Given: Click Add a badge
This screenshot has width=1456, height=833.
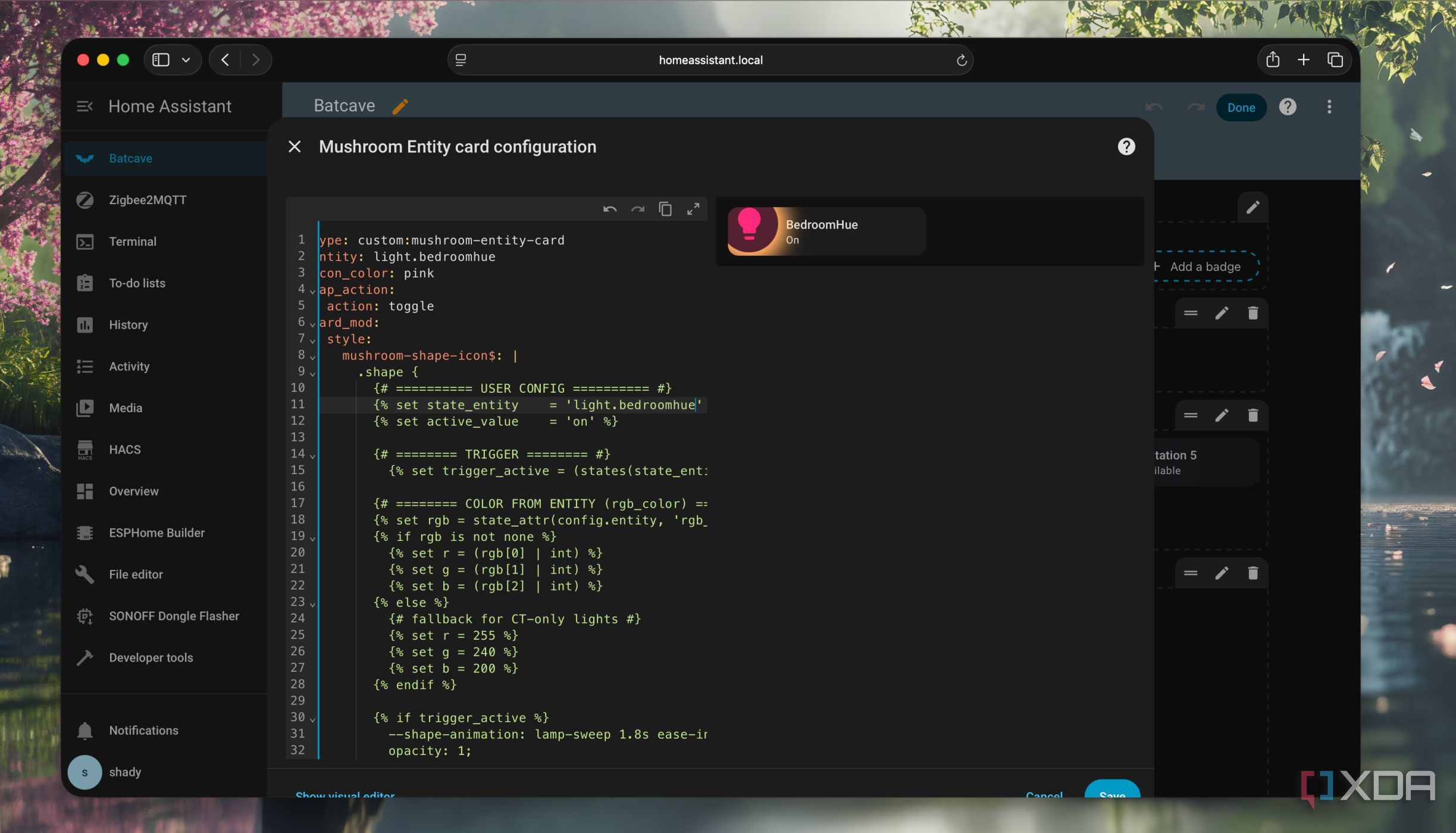Looking at the screenshot, I should click(x=1204, y=267).
